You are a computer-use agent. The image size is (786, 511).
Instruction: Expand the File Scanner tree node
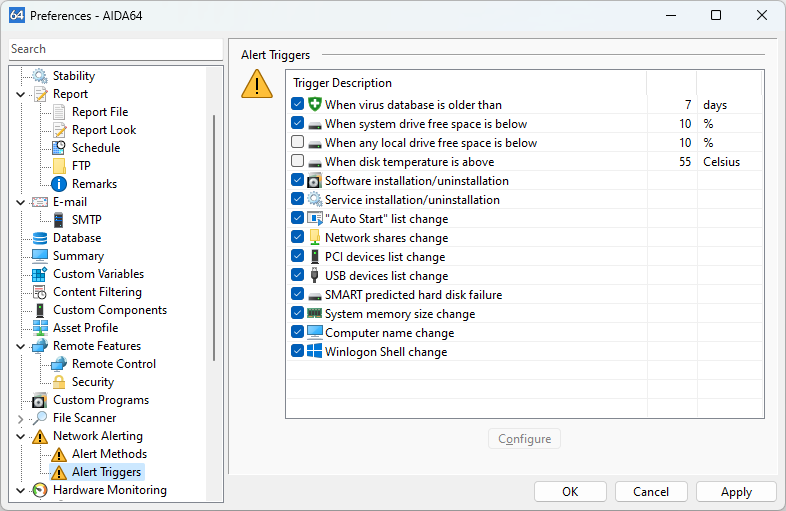tap(21, 418)
